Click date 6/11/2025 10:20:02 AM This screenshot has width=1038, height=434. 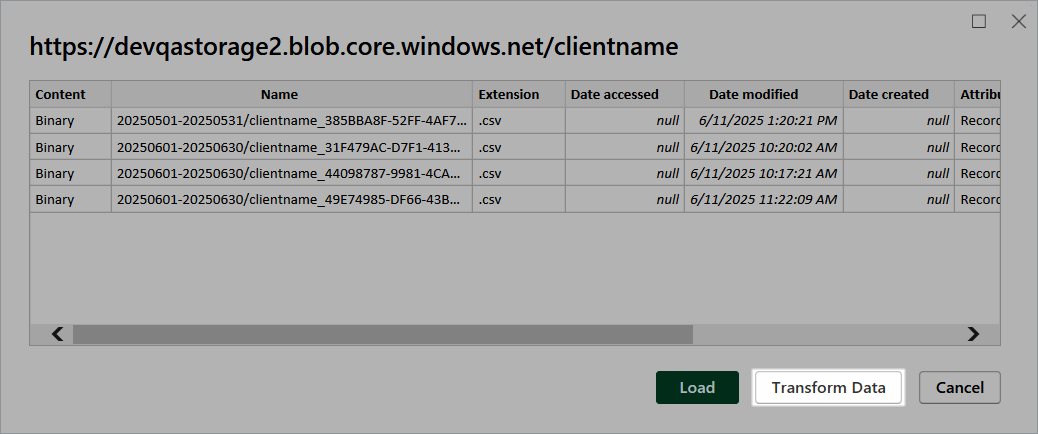click(764, 148)
